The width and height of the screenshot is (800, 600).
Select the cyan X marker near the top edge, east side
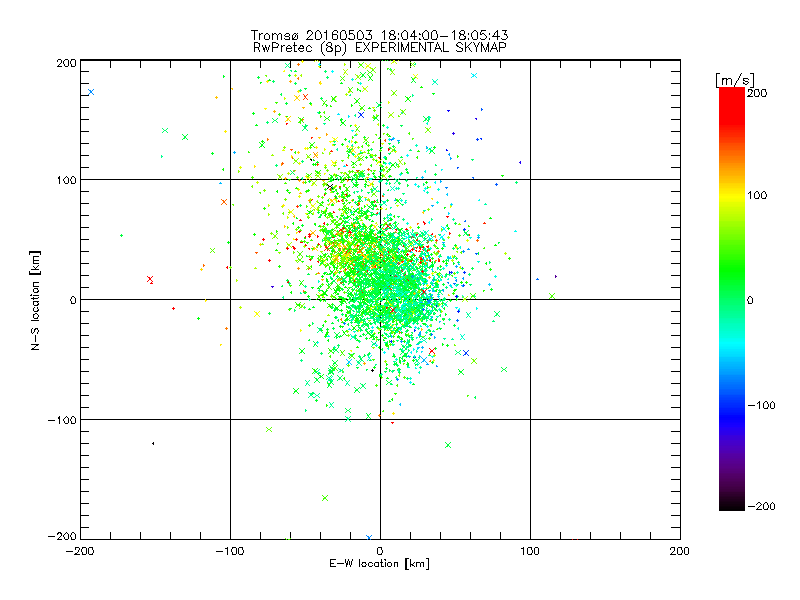pyautogui.click(x=474, y=76)
